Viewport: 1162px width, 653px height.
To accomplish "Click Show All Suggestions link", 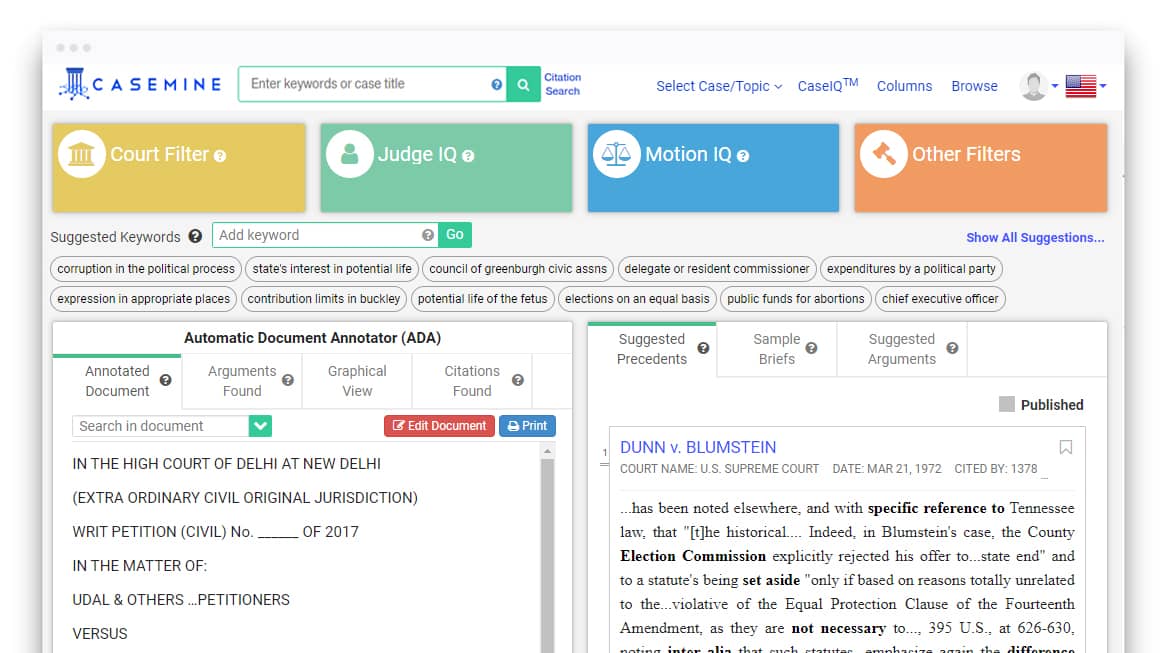I will [1034, 238].
